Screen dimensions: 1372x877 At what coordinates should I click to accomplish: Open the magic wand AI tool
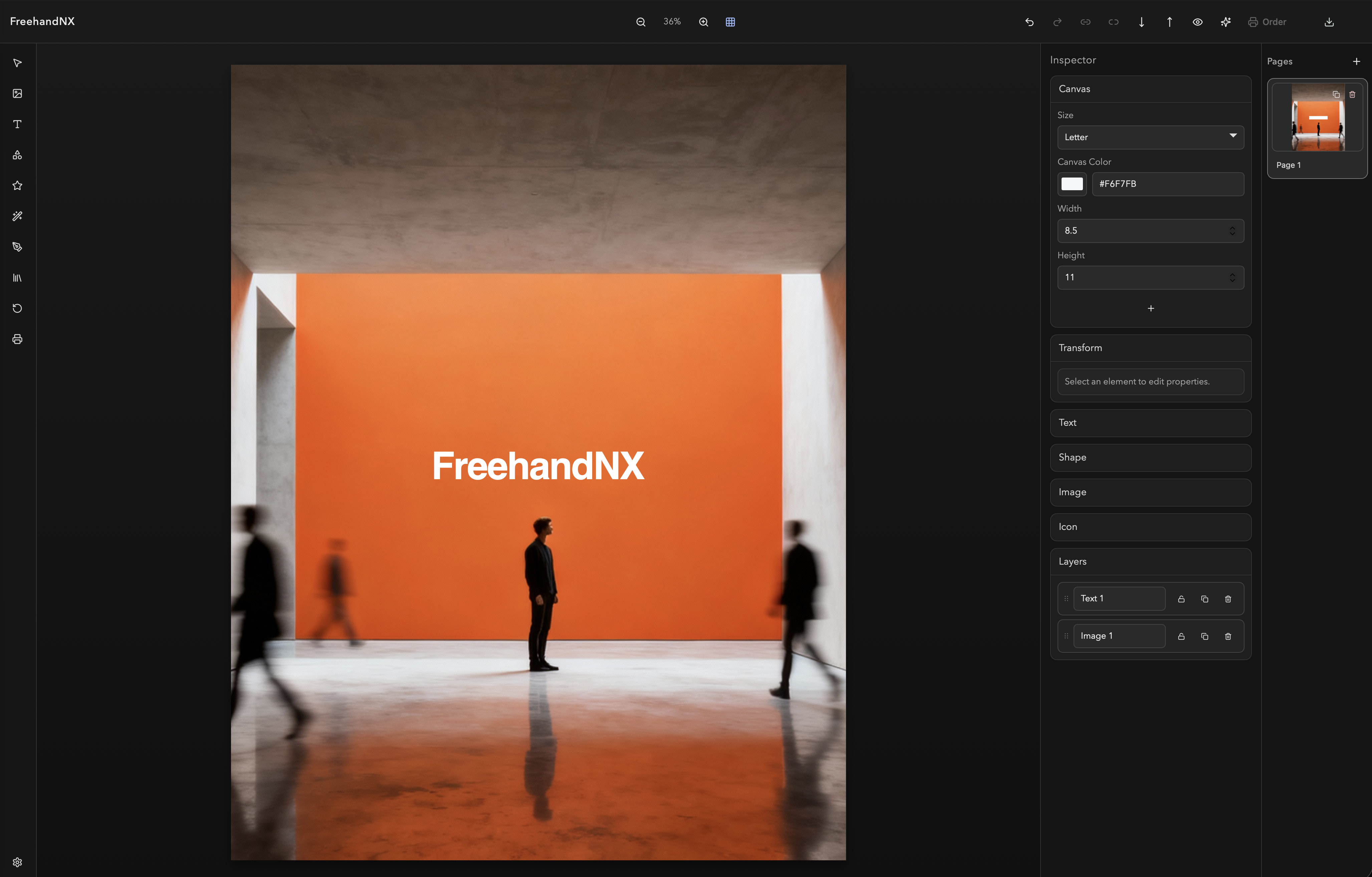point(17,216)
